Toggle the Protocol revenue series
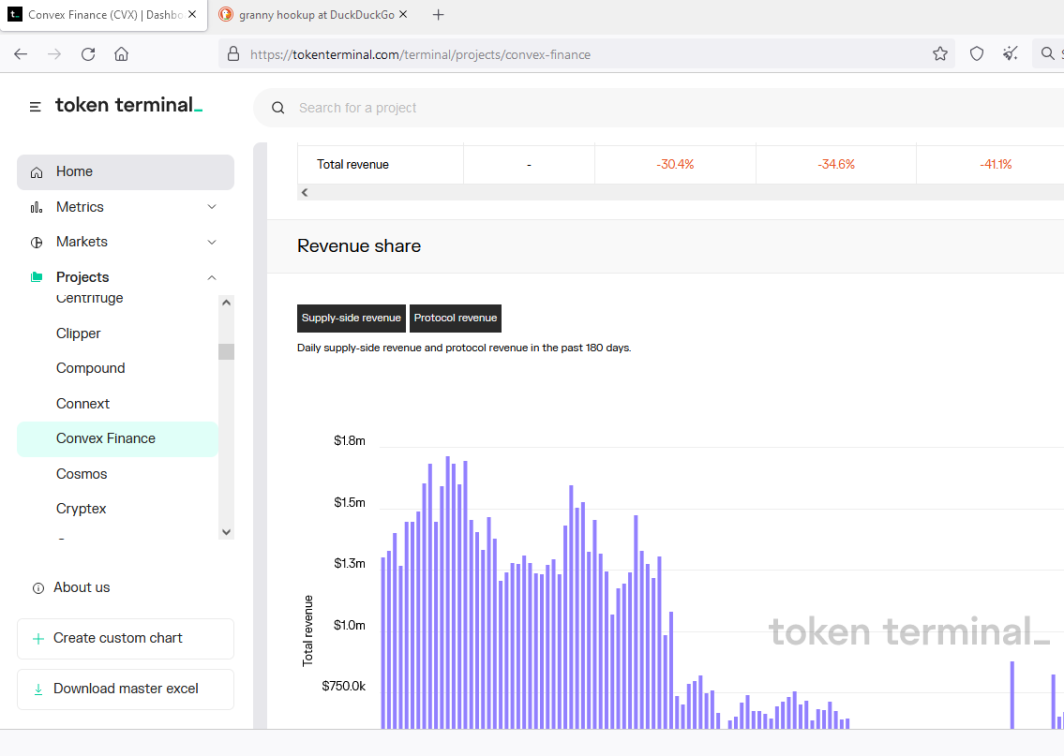 [455, 318]
